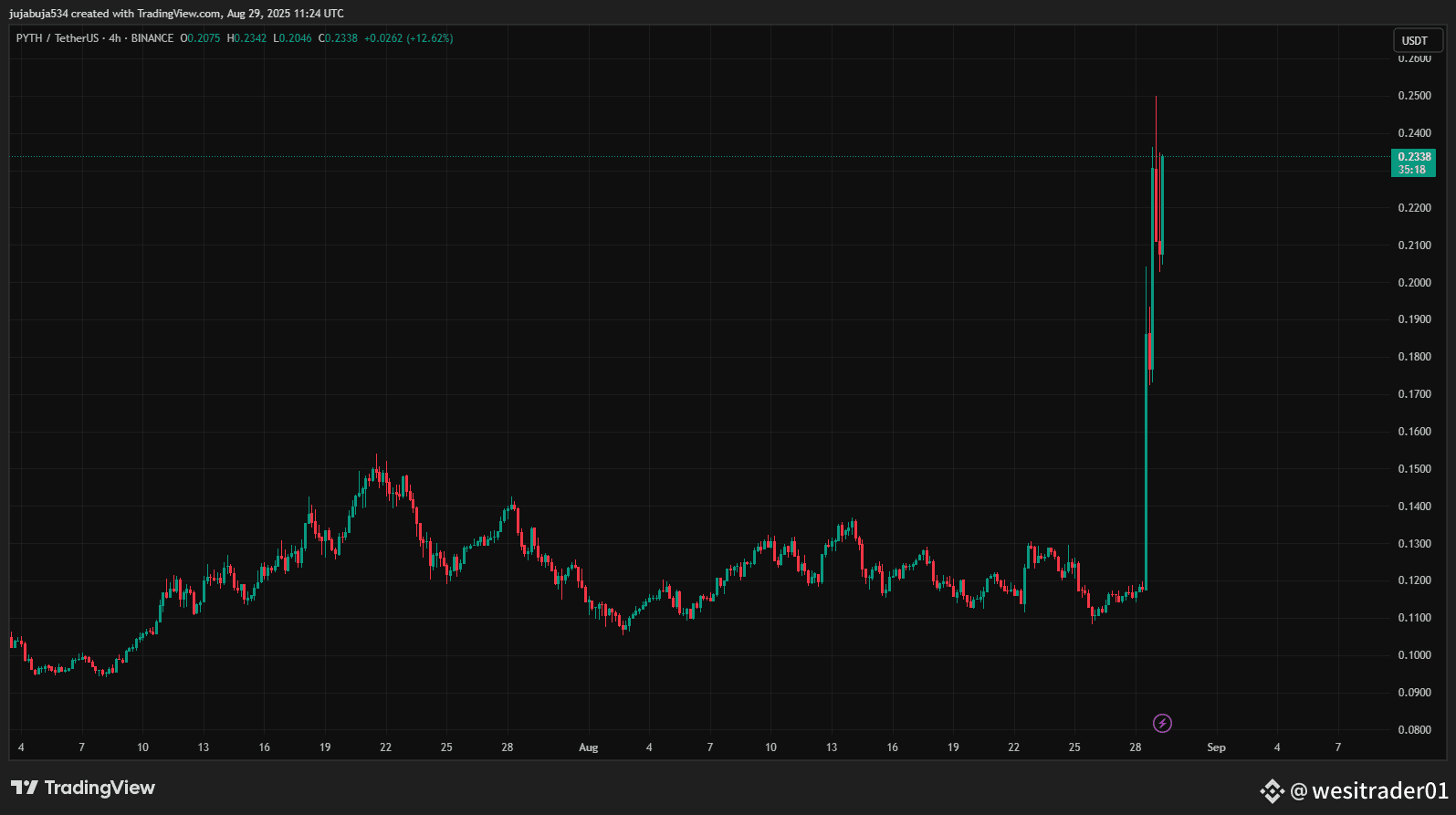Open the USDT currency selector

(1417, 40)
